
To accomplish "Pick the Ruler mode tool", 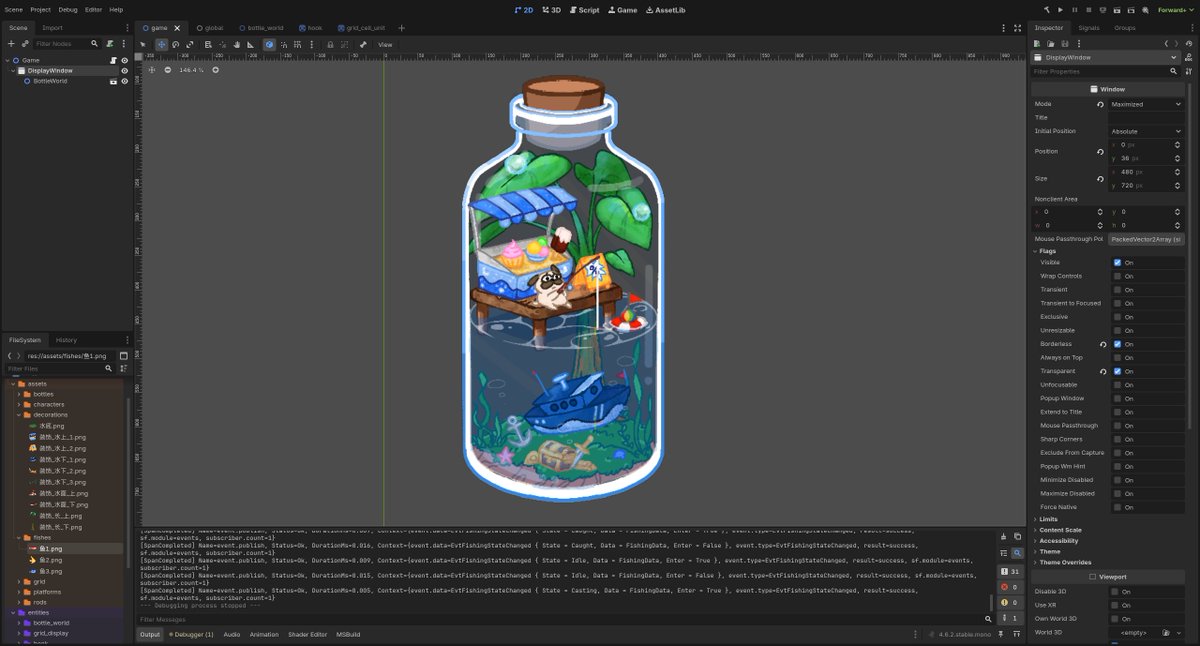I will pos(251,44).
